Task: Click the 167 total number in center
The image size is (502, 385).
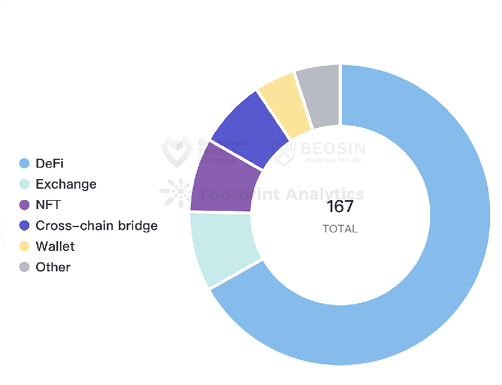Action: pos(340,207)
